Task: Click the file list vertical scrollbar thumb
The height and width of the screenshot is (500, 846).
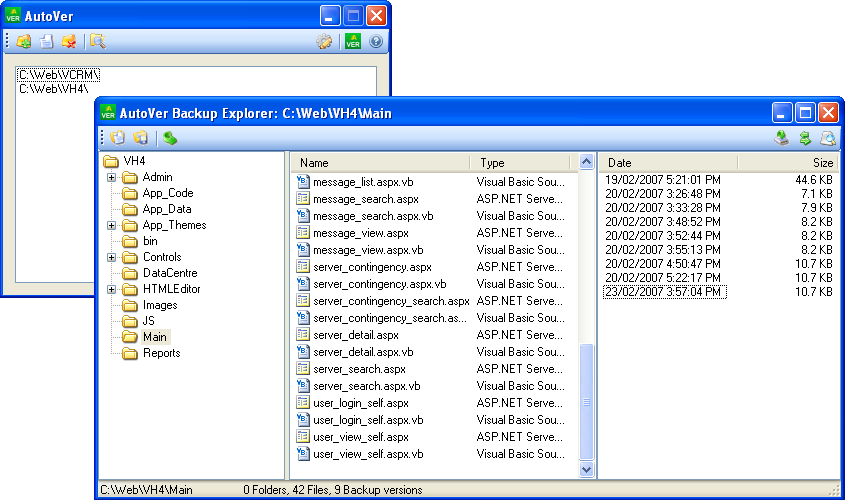Action: point(586,402)
